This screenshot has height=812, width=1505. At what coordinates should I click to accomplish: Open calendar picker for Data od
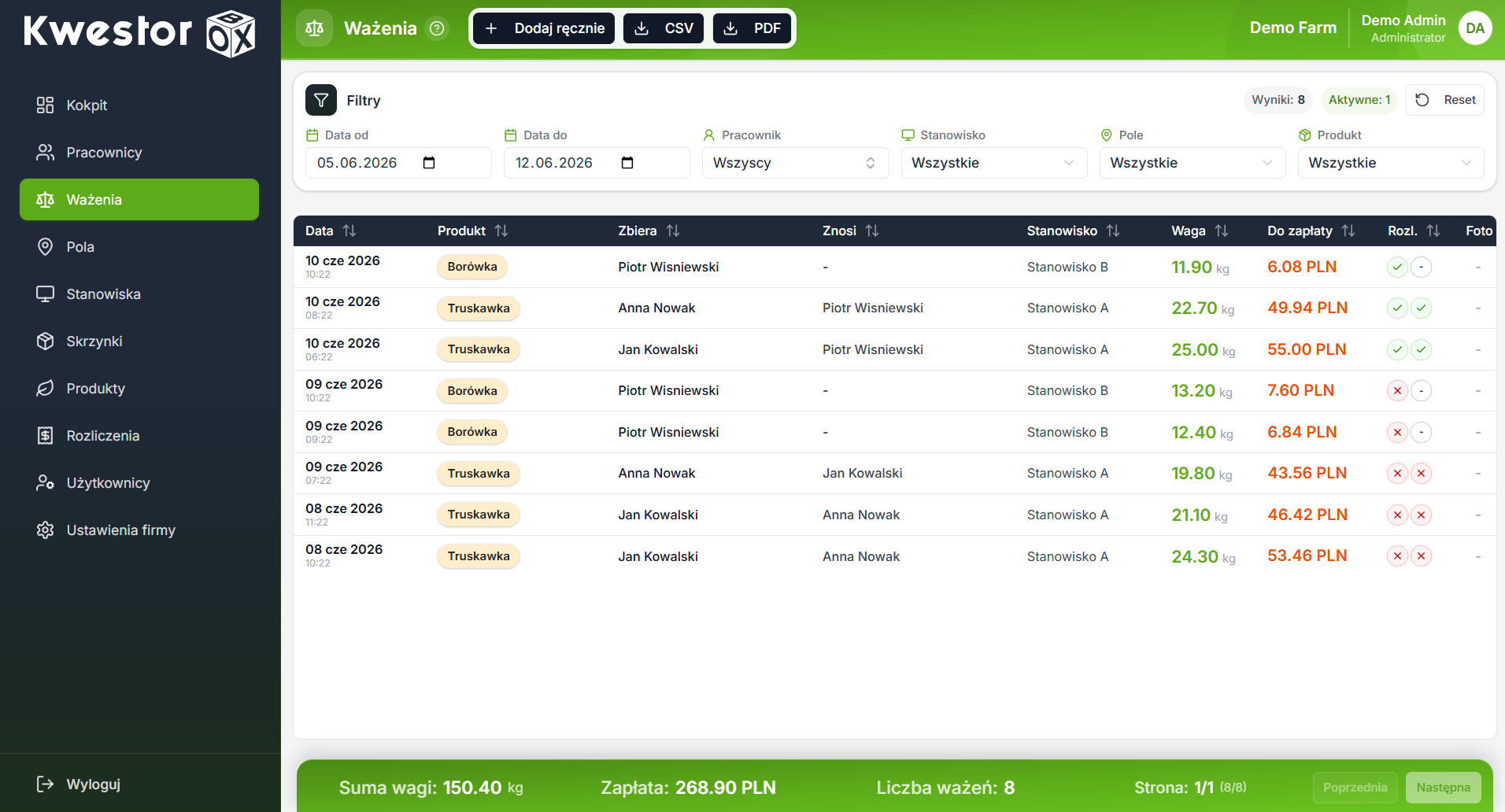(x=429, y=163)
